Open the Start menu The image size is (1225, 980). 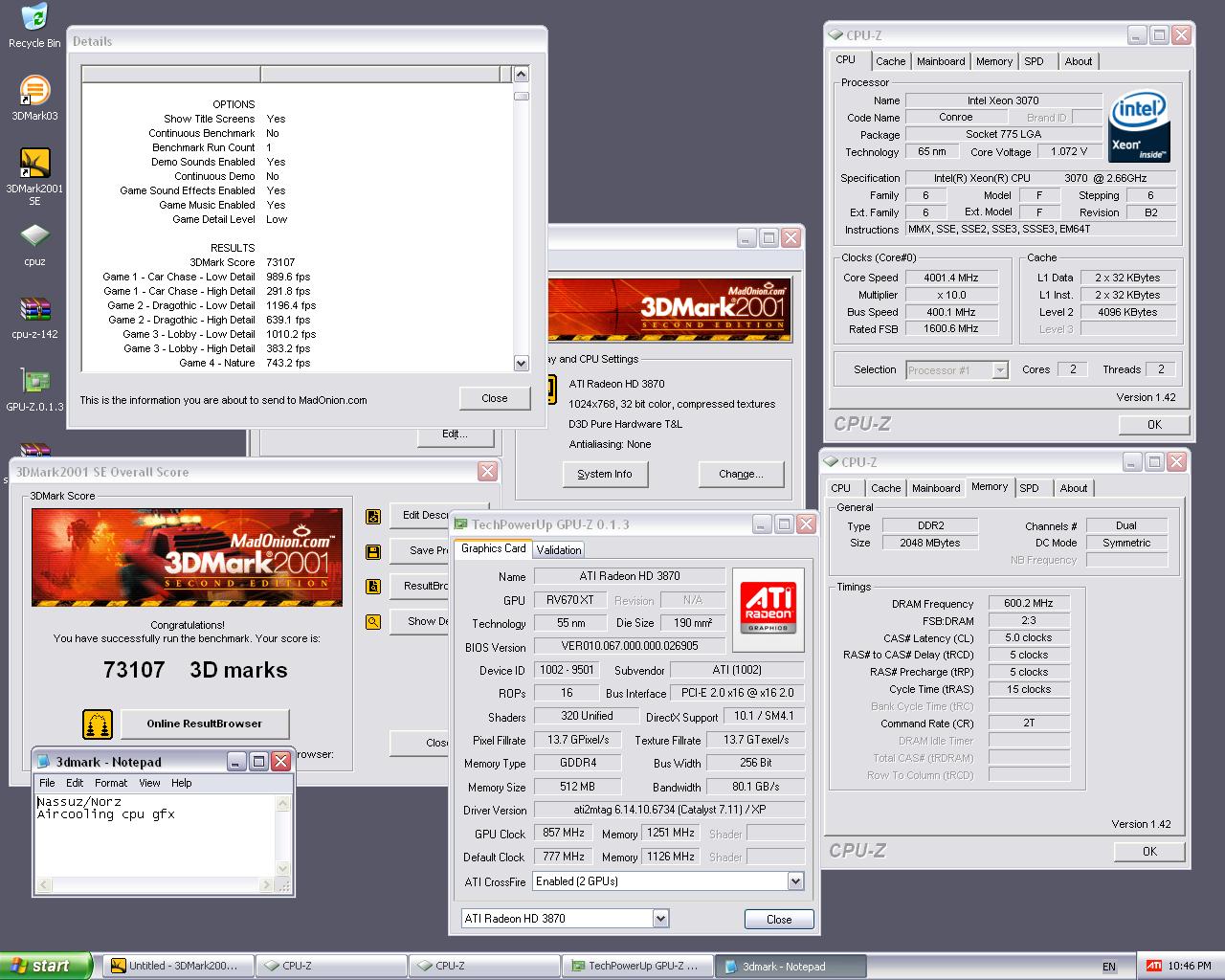coord(46,966)
